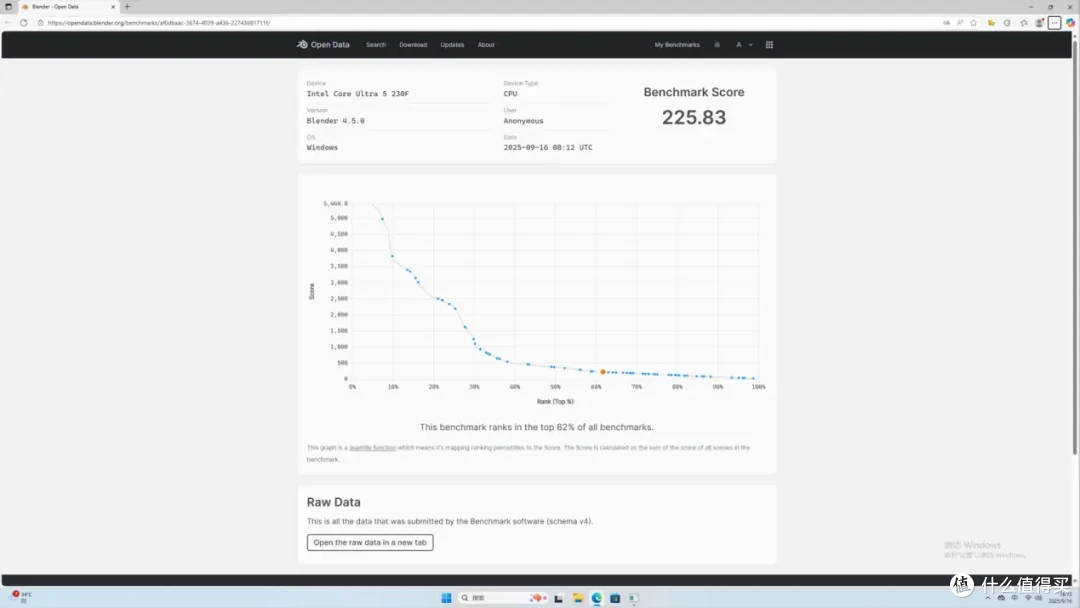Open the Blender apps grid icon
1080x608 pixels.
[769, 45]
